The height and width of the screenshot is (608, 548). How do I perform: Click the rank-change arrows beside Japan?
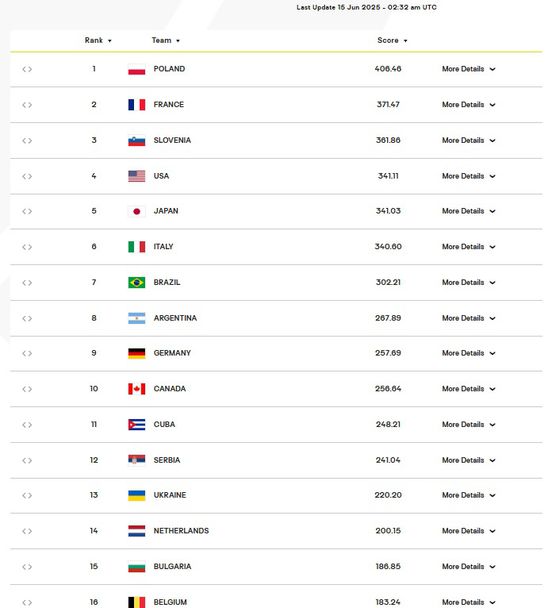point(27,211)
